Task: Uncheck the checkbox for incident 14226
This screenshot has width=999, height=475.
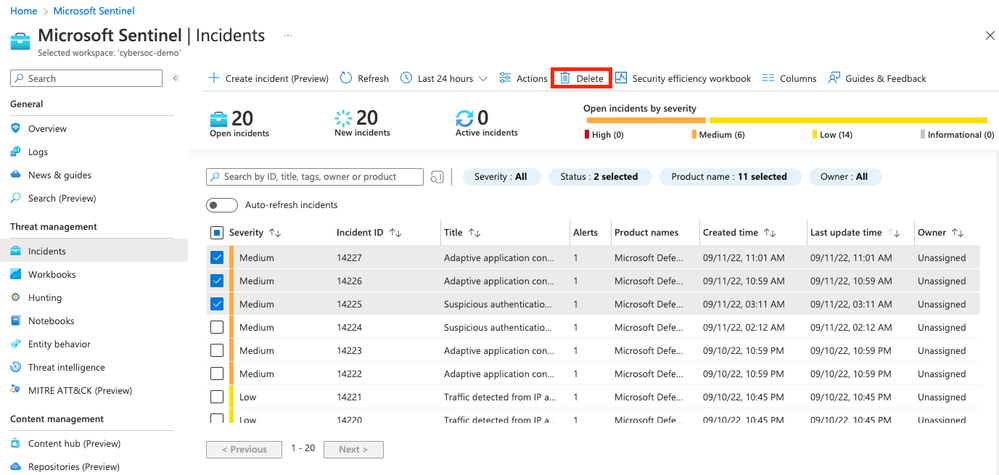Action: pyautogui.click(x=217, y=281)
